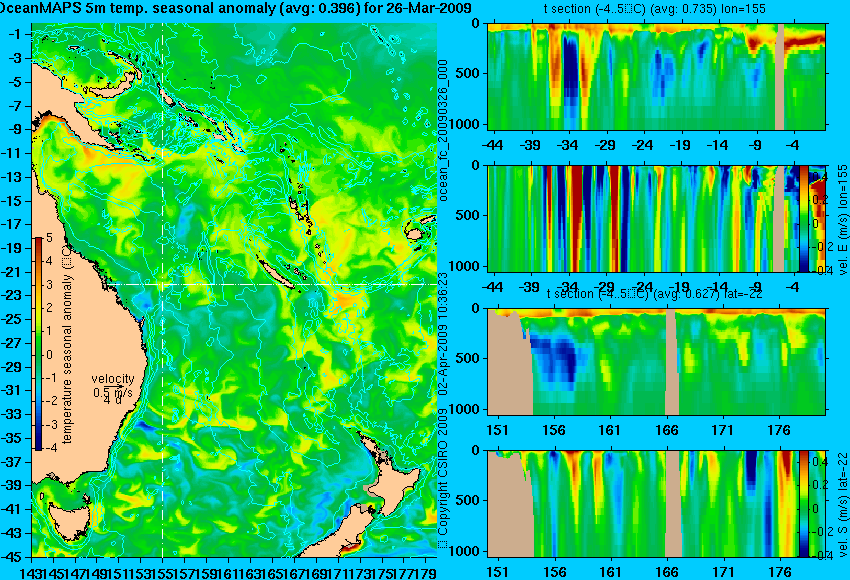Click the 'velocity' legend word over Australia
The height and width of the screenshot is (580, 850).
click(x=112, y=379)
